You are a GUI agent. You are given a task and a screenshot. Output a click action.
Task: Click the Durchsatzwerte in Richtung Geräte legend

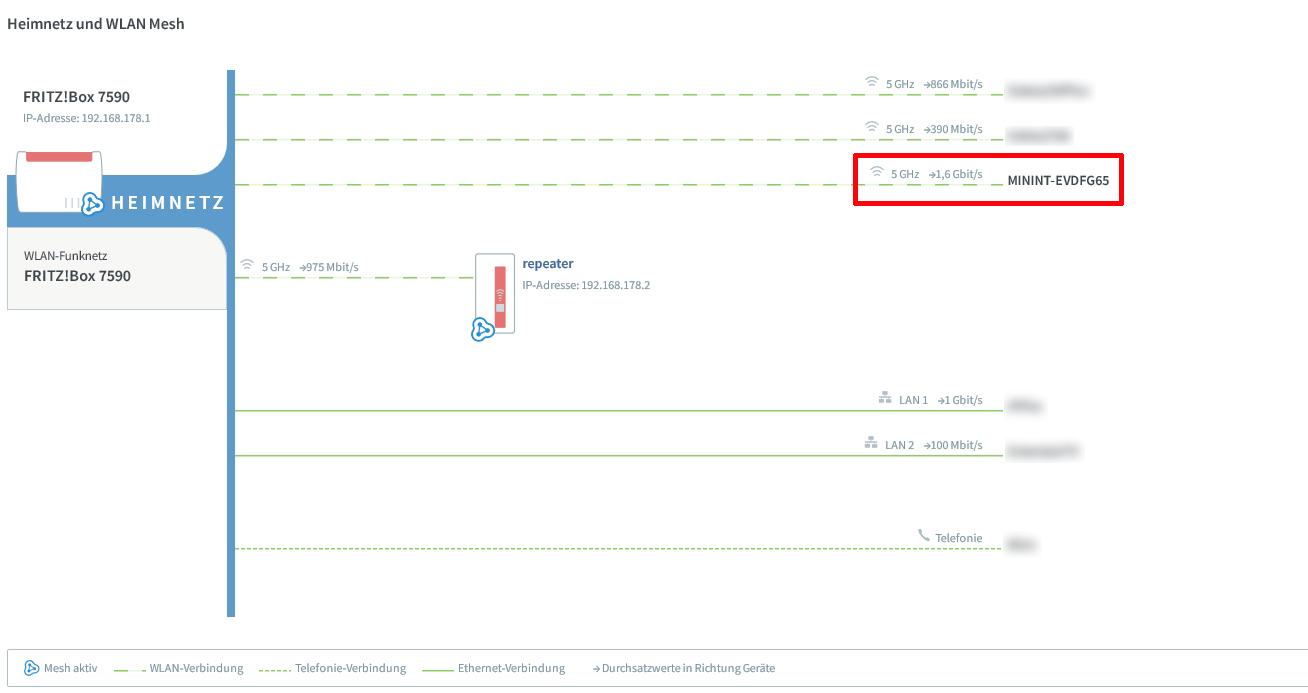click(x=684, y=668)
